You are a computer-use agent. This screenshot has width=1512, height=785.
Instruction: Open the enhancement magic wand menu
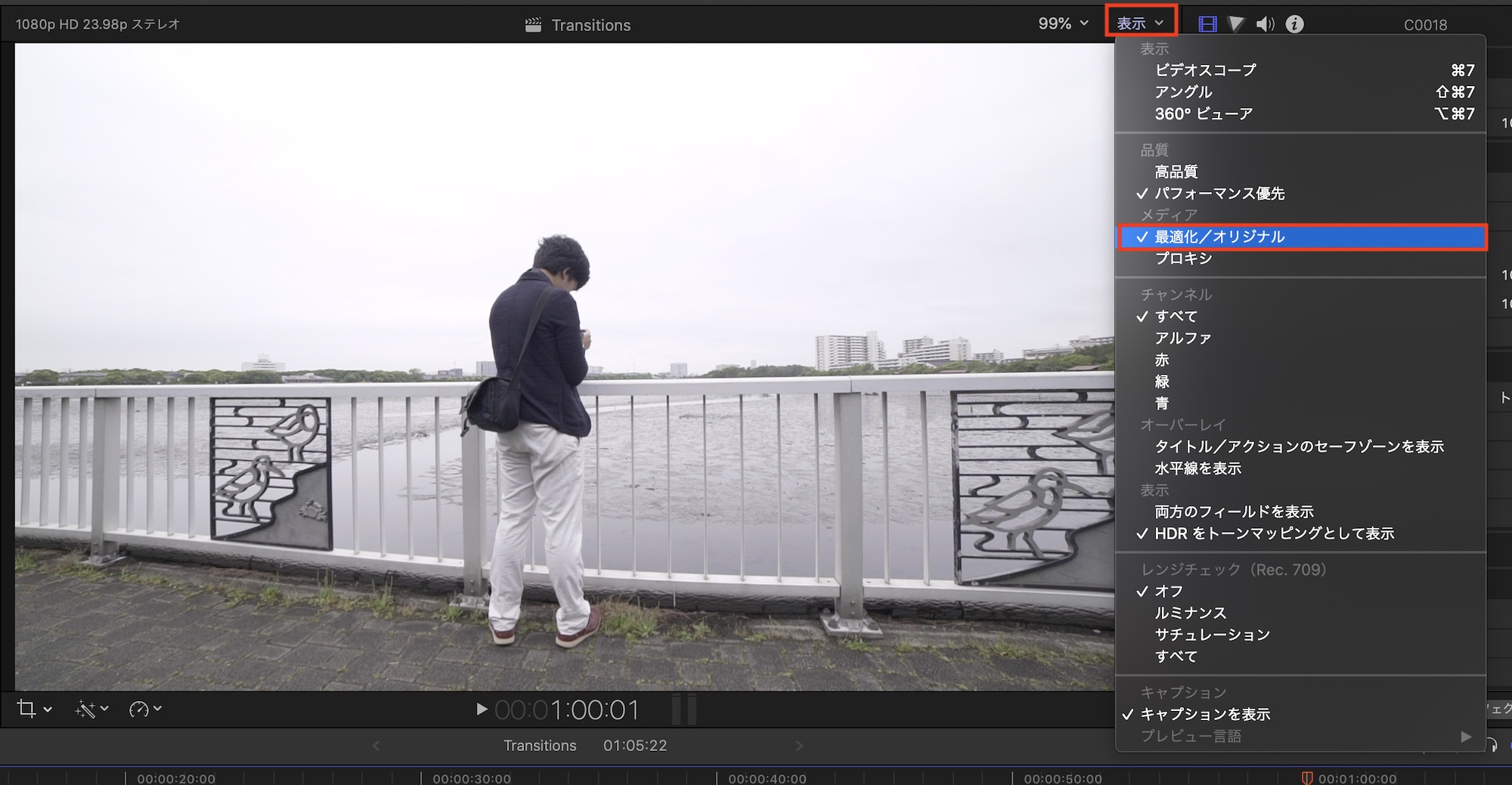click(x=85, y=709)
